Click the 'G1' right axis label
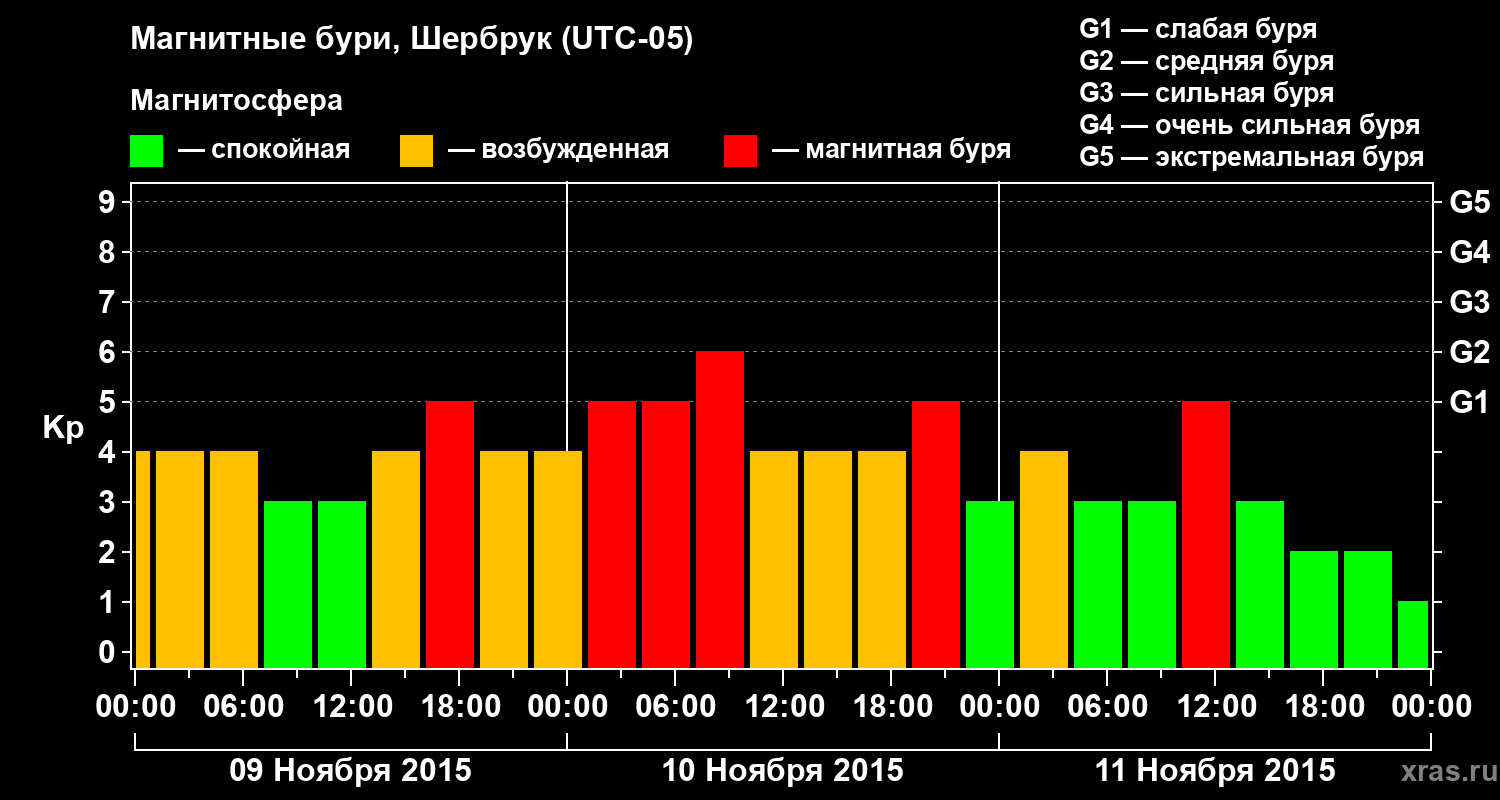Image resolution: width=1500 pixels, height=800 pixels. tap(1469, 402)
